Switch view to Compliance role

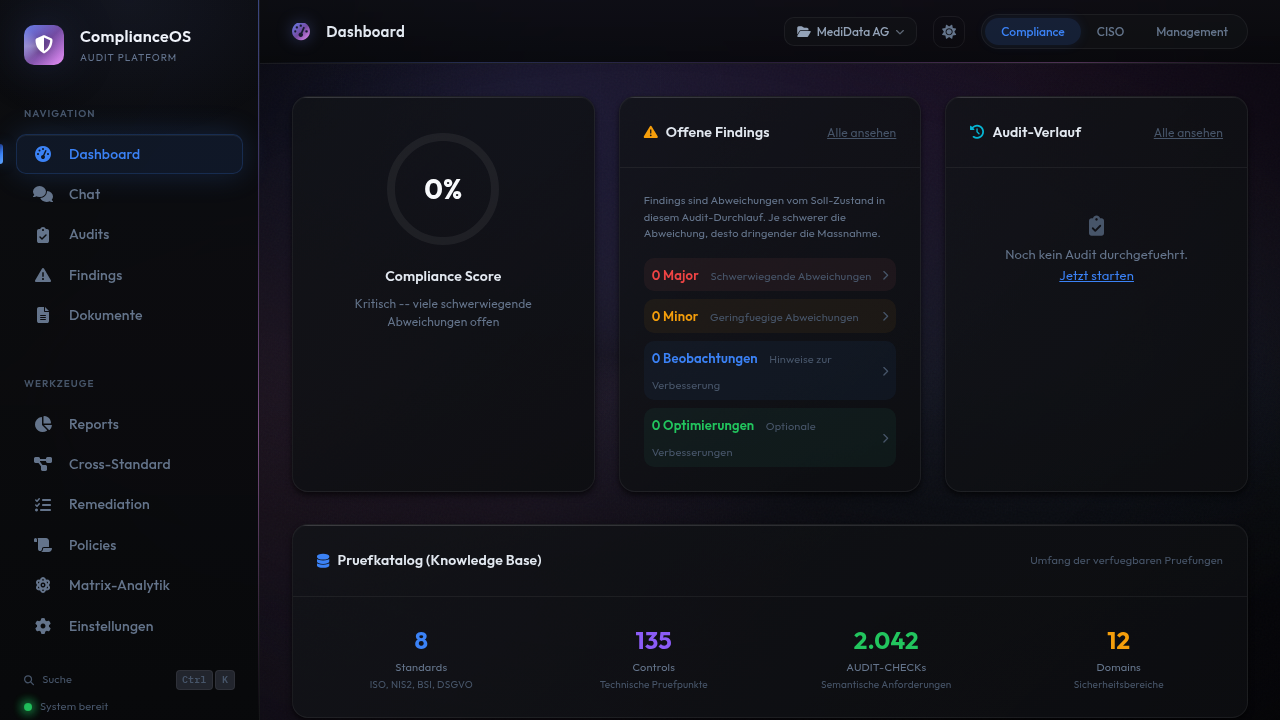pos(1032,32)
